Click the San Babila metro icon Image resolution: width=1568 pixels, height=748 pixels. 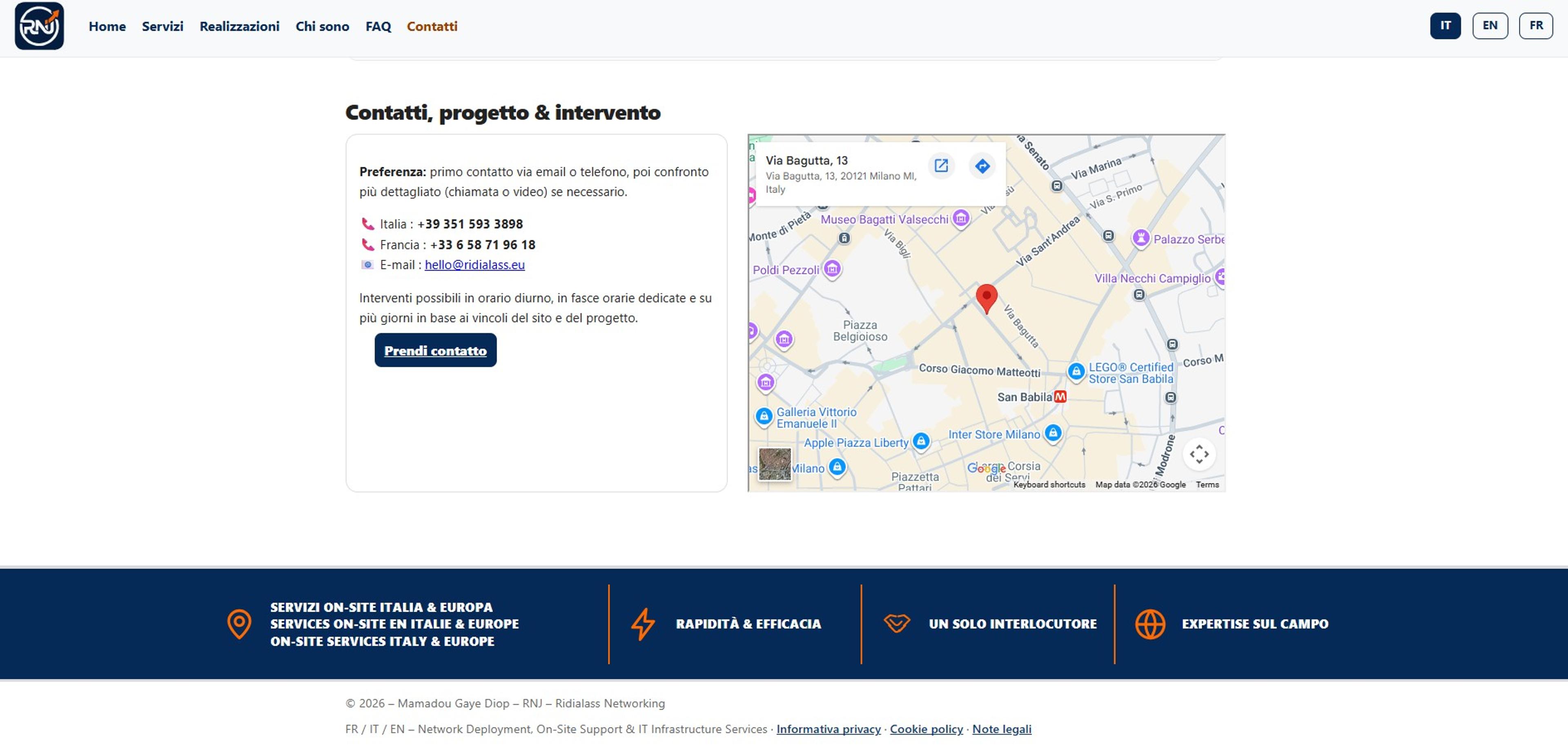(1060, 397)
